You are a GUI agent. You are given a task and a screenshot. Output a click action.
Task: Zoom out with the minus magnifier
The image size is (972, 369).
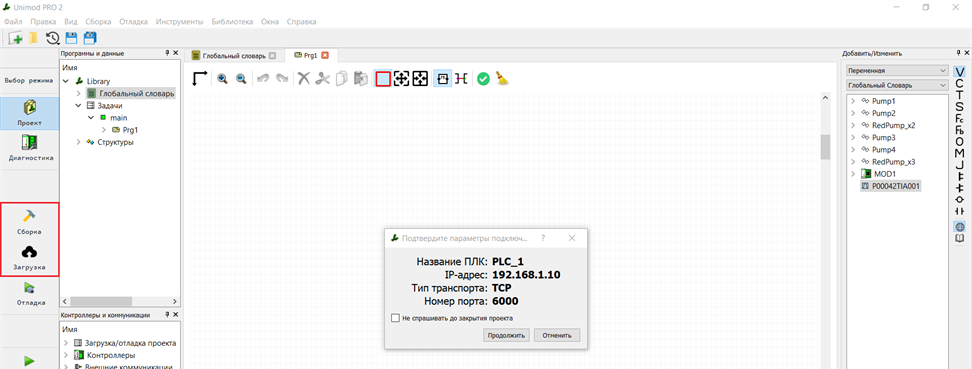pos(241,79)
